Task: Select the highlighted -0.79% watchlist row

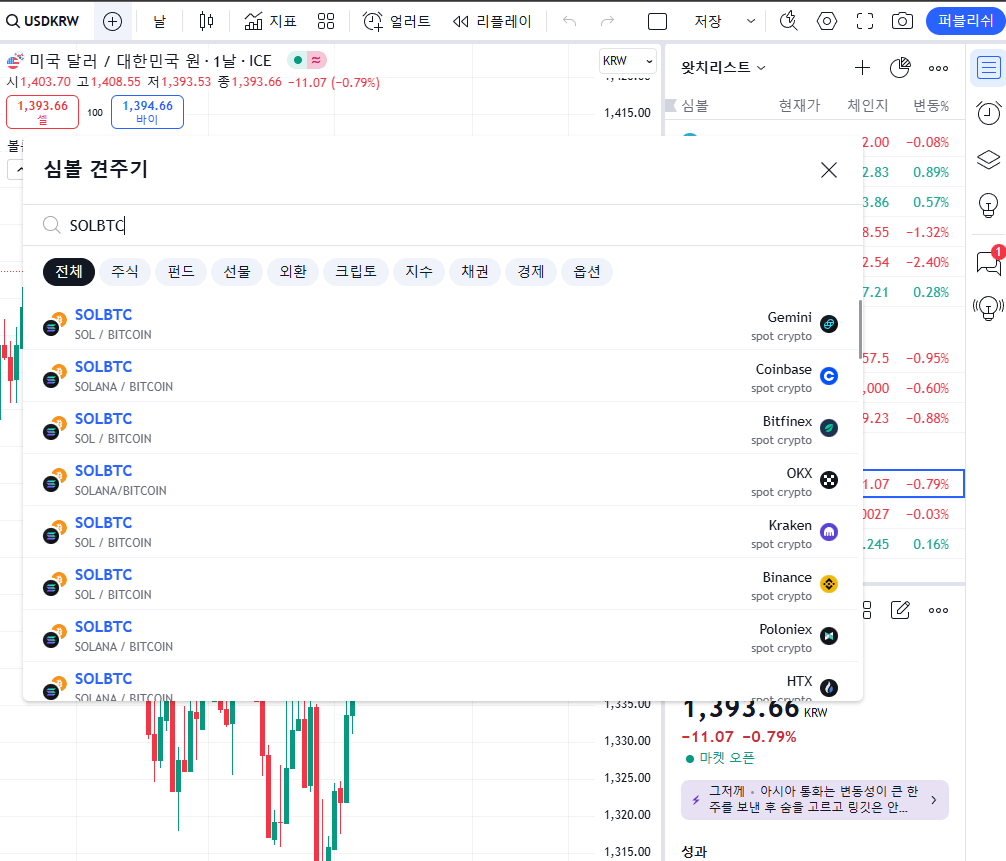Action: pos(913,484)
